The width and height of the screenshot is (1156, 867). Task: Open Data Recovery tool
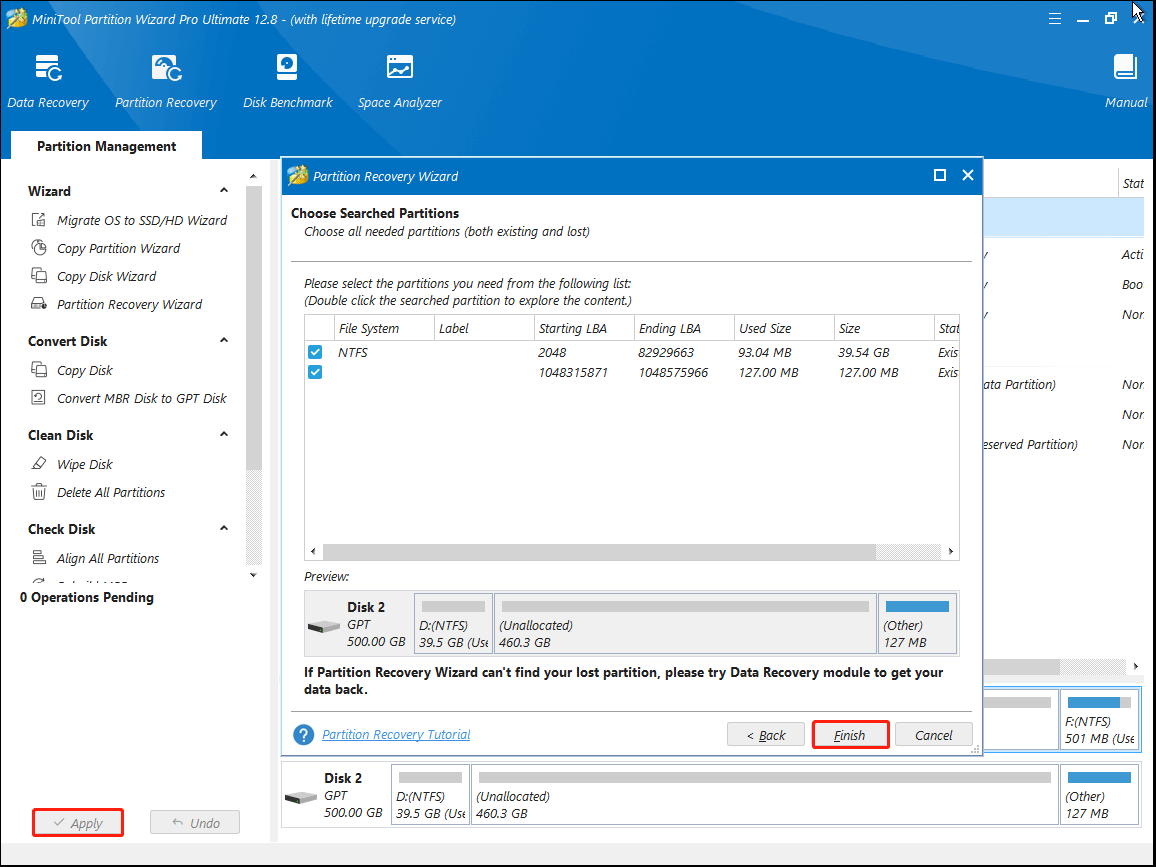click(48, 81)
